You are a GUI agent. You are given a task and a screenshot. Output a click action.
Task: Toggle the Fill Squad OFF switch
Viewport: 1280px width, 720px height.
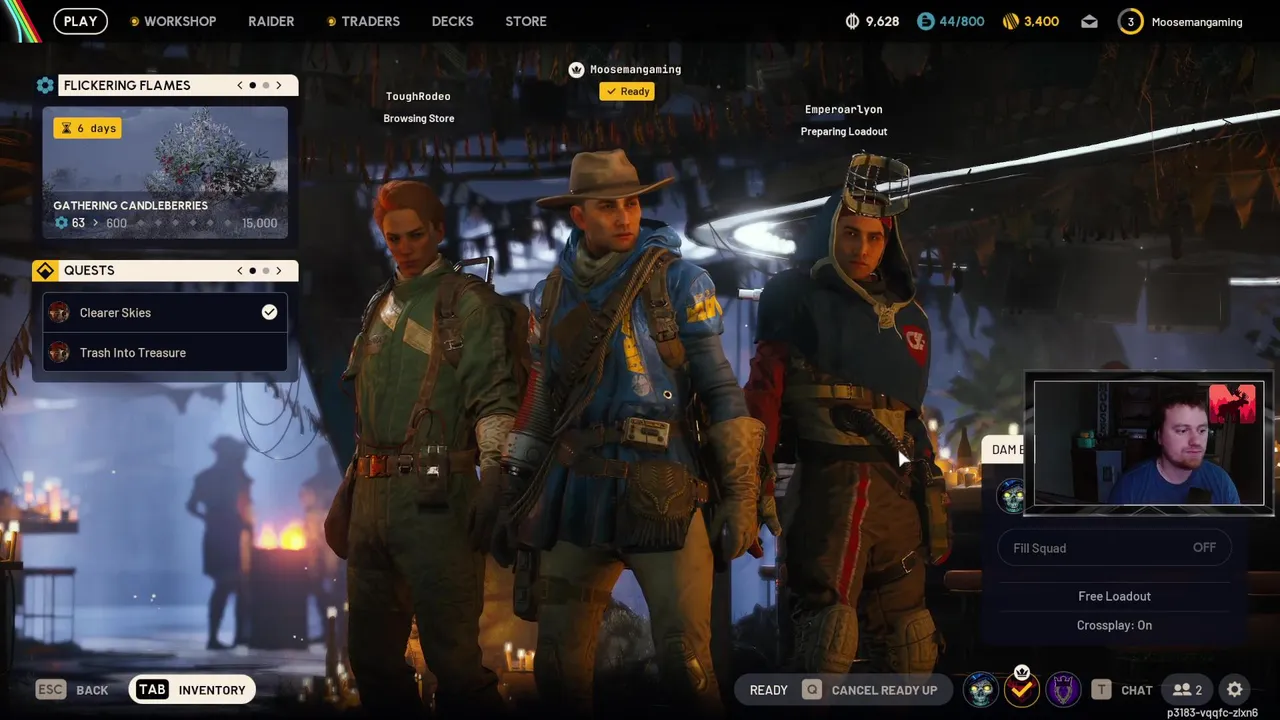coord(1114,548)
